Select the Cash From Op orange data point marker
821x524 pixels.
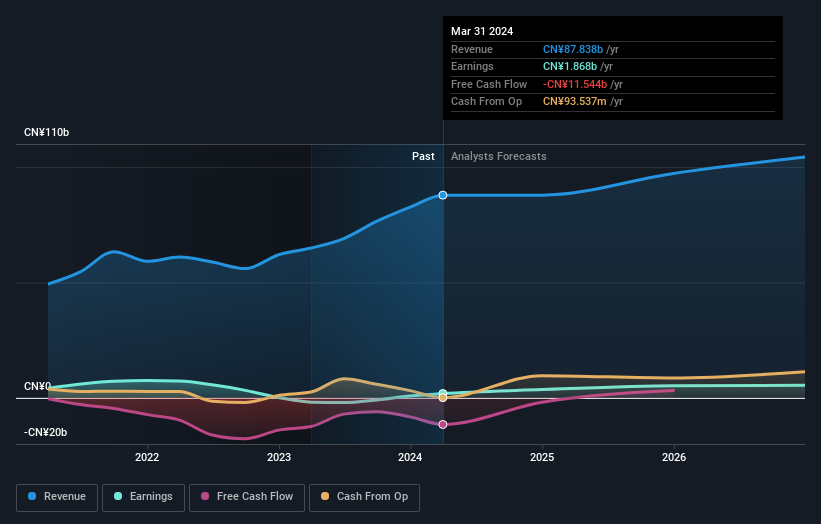point(443,398)
